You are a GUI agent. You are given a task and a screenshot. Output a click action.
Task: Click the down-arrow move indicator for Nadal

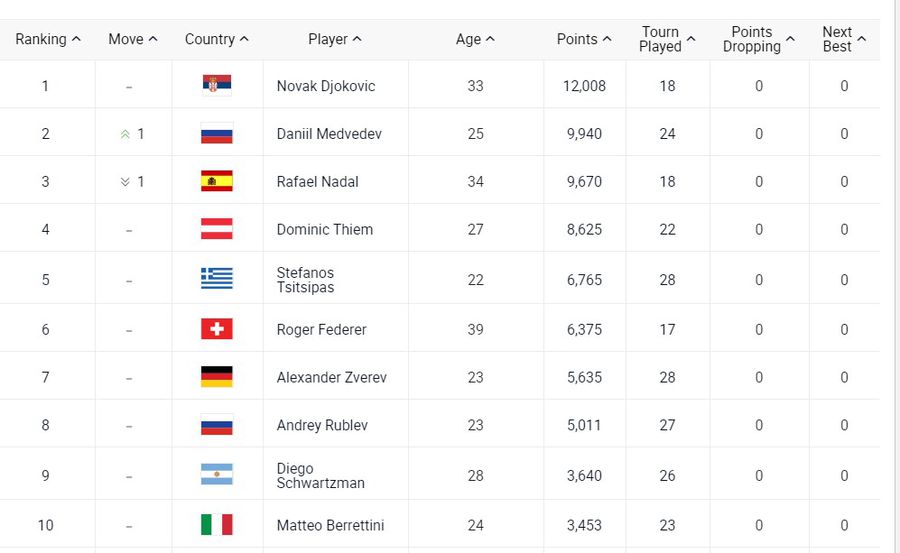coord(125,182)
